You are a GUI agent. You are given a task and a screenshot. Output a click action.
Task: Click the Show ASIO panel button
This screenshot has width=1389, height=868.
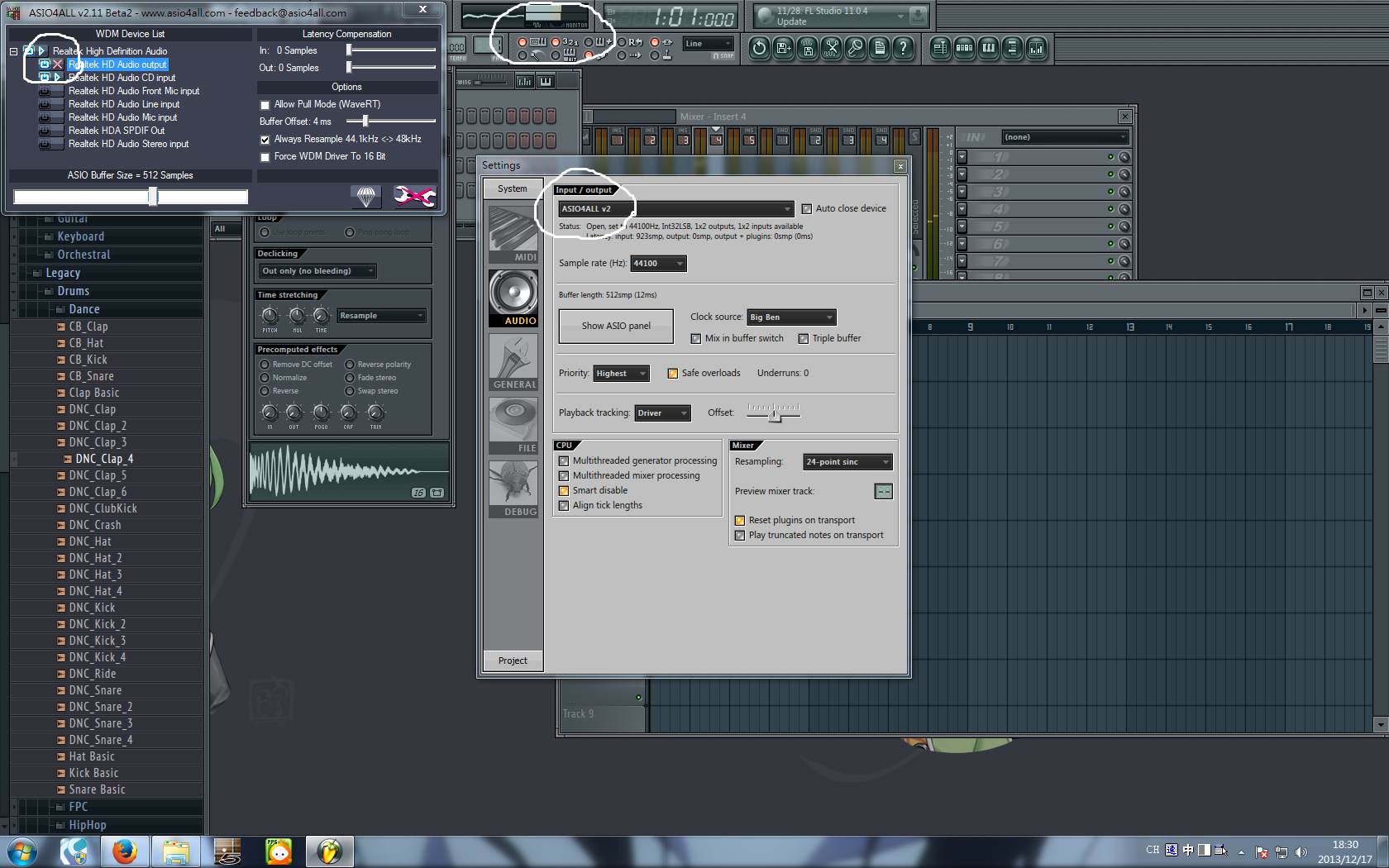pyautogui.click(x=616, y=326)
